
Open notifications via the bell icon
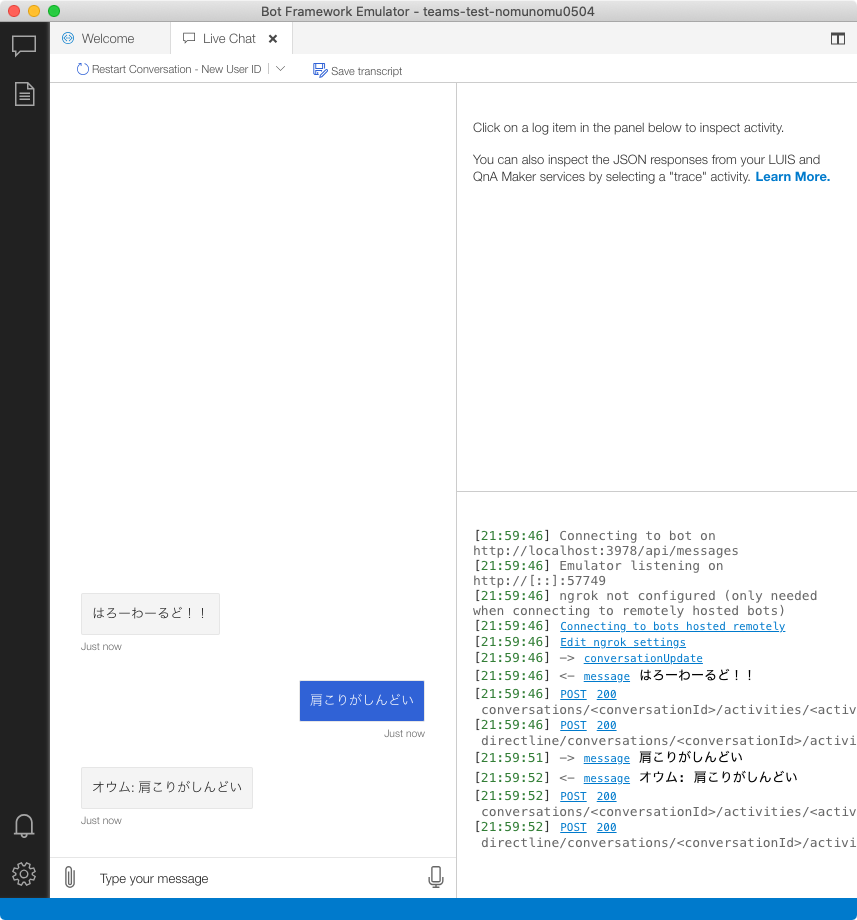click(24, 826)
